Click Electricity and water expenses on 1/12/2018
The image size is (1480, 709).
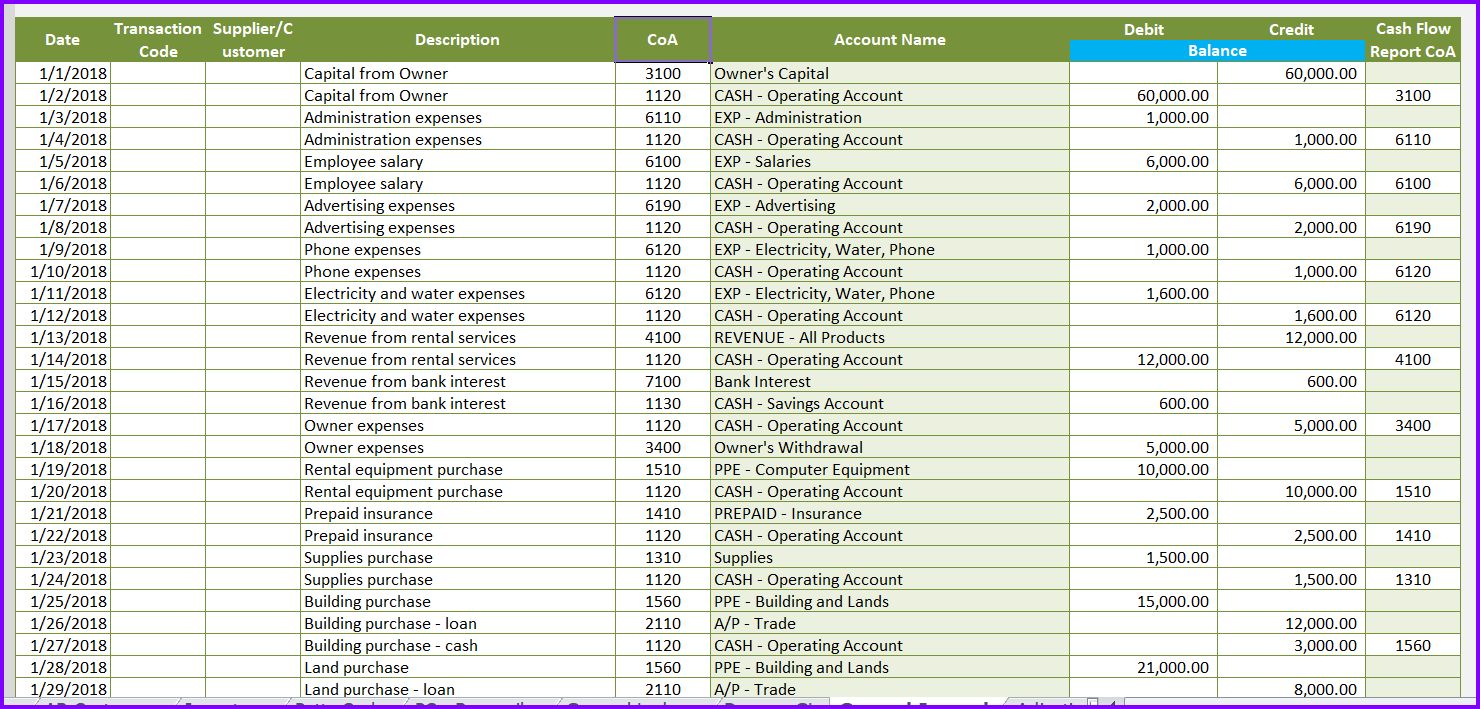point(457,315)
